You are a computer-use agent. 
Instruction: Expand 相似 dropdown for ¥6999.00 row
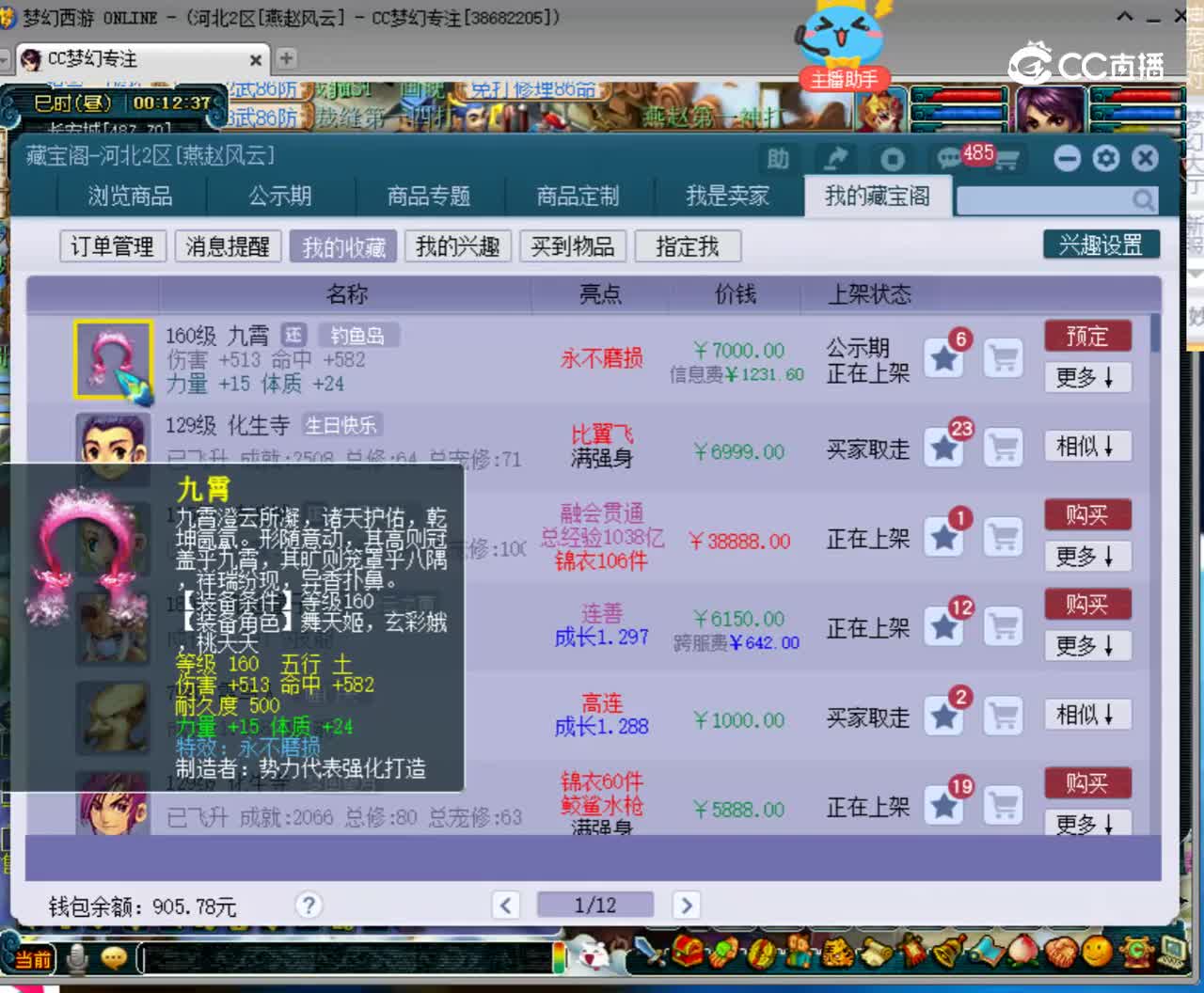tap(1087, 446)
